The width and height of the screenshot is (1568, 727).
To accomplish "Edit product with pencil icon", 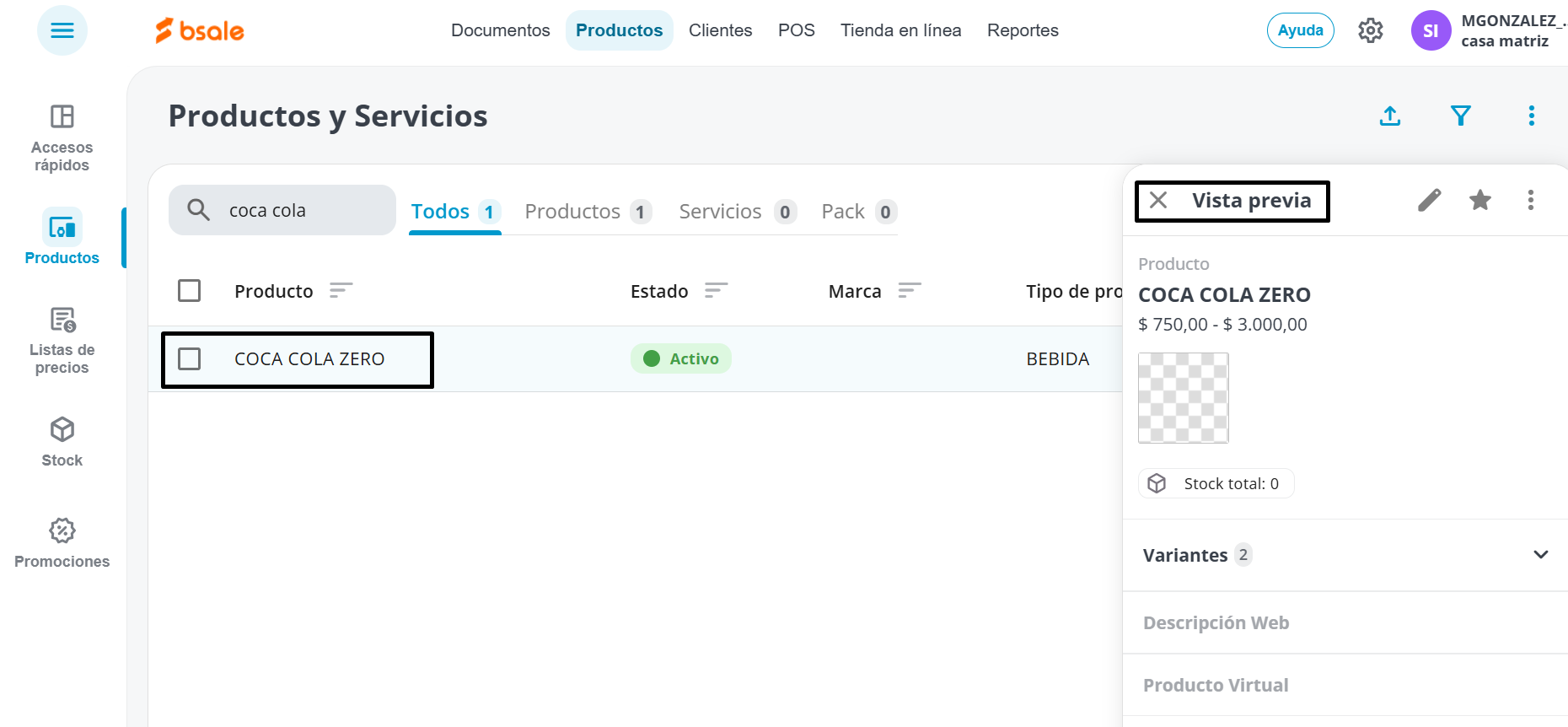I will tap(1429, 200).
